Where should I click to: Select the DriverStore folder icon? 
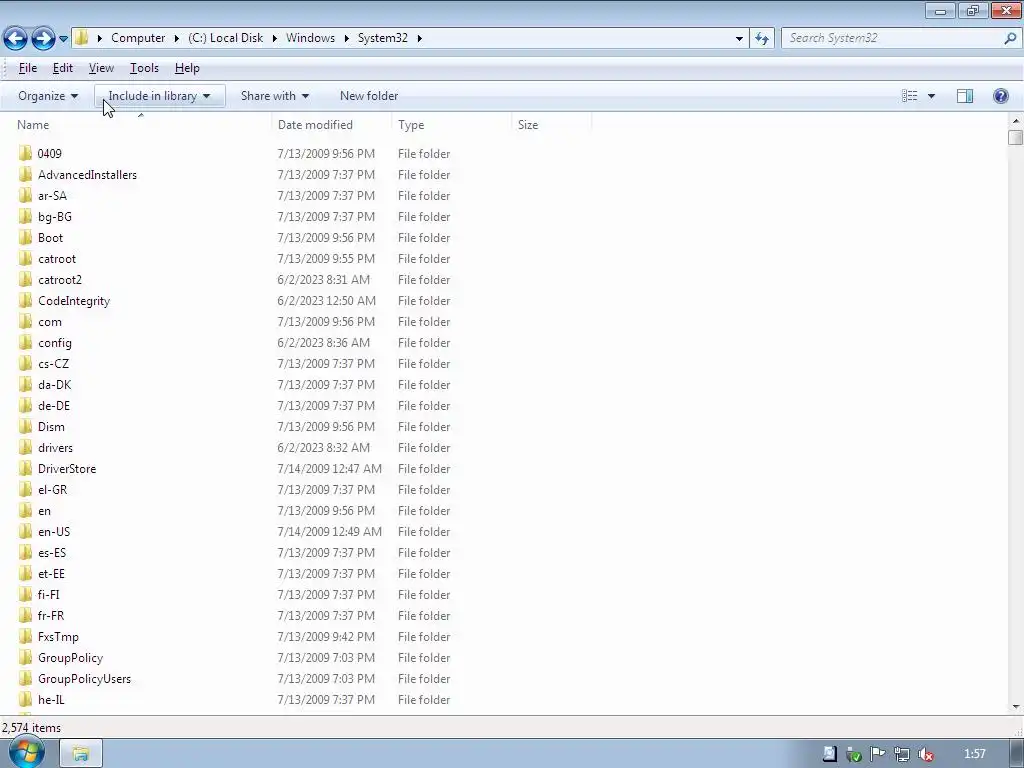pyautogui.click(x=25, y=468)
